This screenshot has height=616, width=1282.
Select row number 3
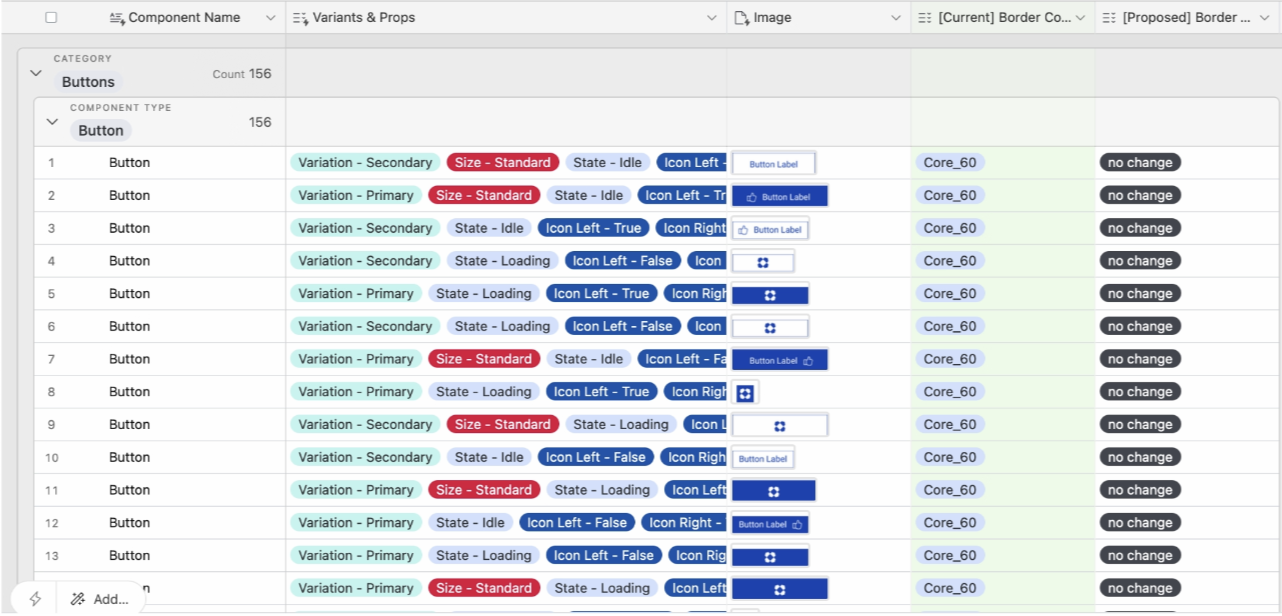51,228
